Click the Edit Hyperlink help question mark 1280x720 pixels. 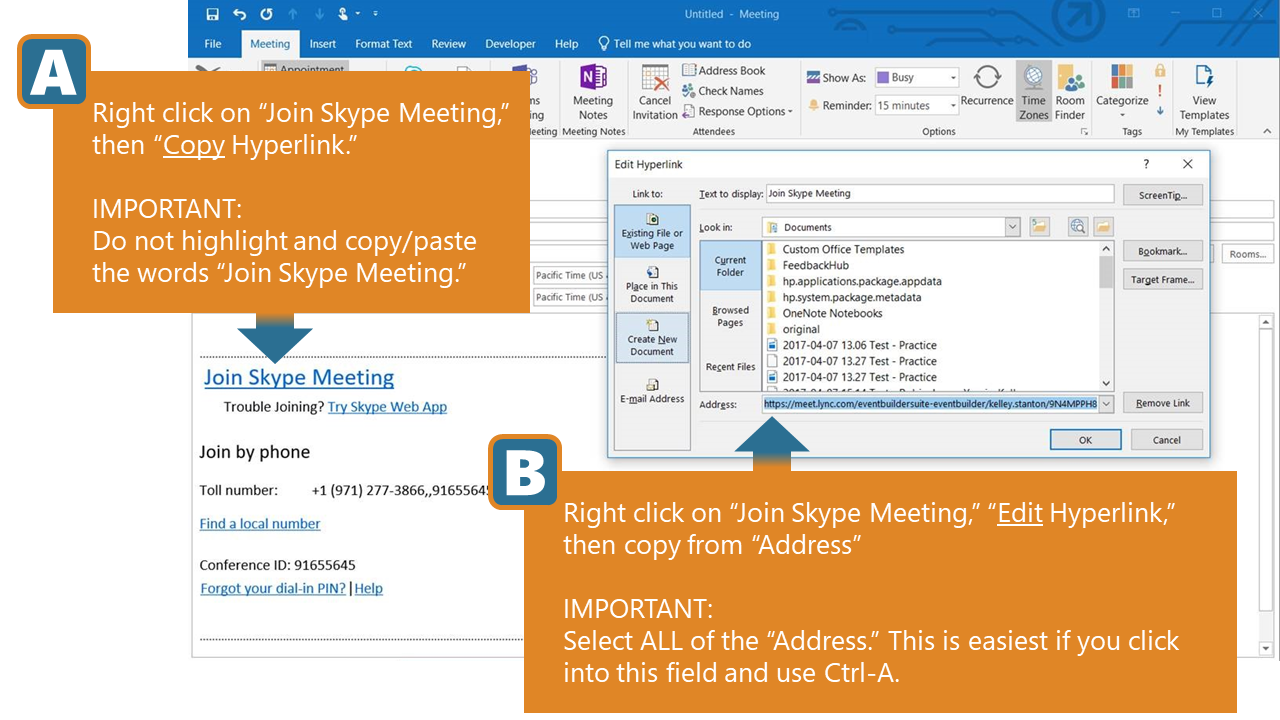click(x=1146, y=164)
